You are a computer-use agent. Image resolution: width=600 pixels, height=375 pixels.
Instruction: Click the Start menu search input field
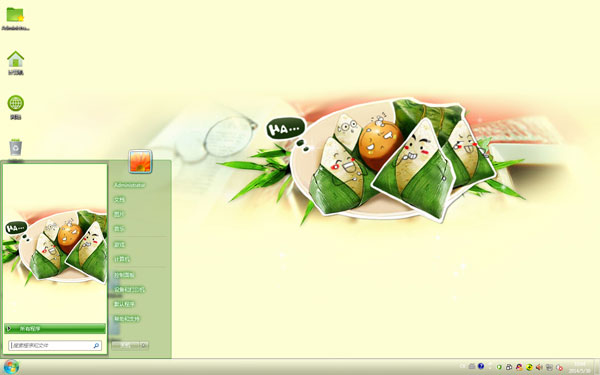tap(55, 346)
